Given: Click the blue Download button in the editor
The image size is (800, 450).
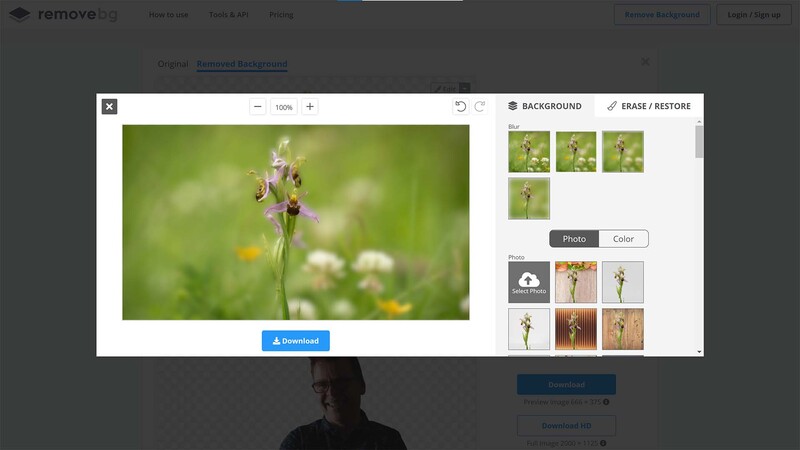Looking at the screenshot, I should coord(295,341).
